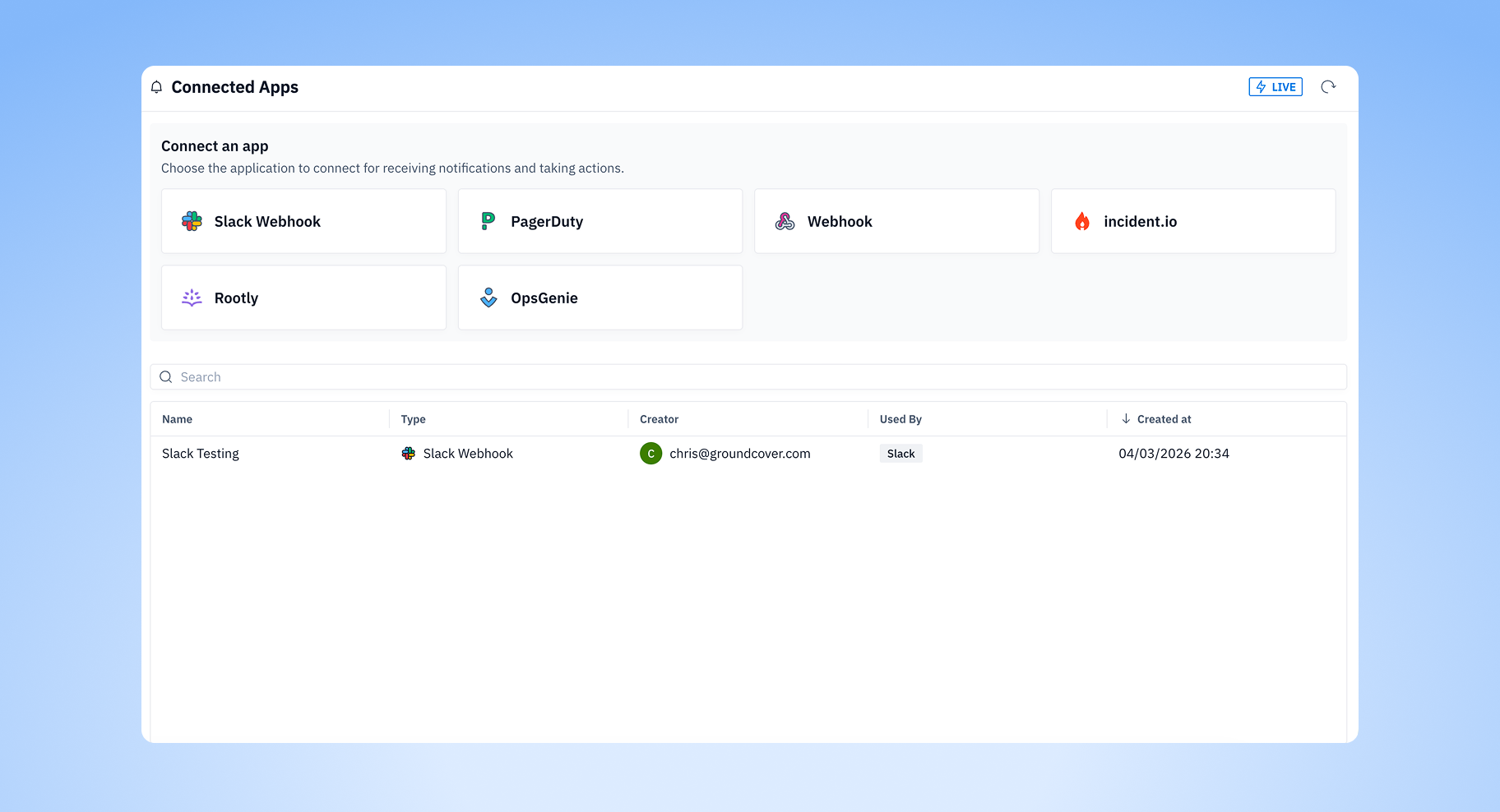Click the Webhook logo icon
This screenshot has width=1500, height=812.
pyautogui.click(x=785, y=221)
